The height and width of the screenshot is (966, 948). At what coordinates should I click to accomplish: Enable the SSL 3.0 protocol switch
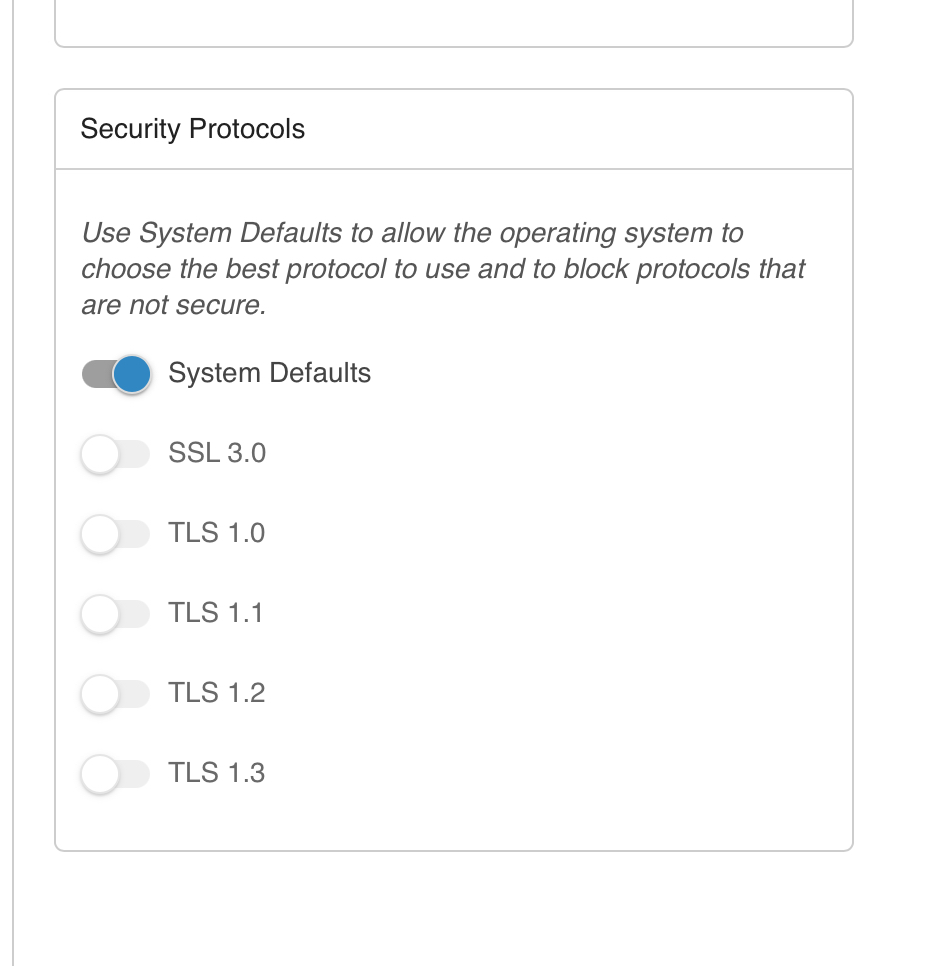pos(115,454)
